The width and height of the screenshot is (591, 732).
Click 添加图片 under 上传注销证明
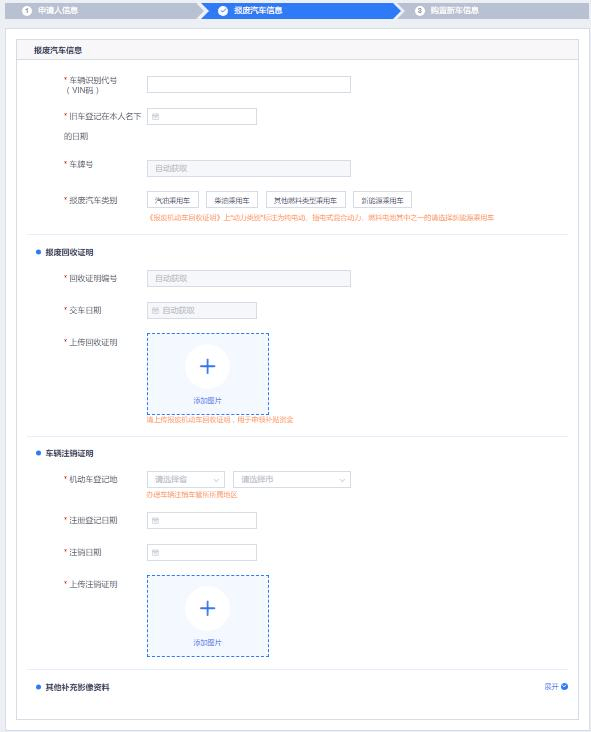207,642
